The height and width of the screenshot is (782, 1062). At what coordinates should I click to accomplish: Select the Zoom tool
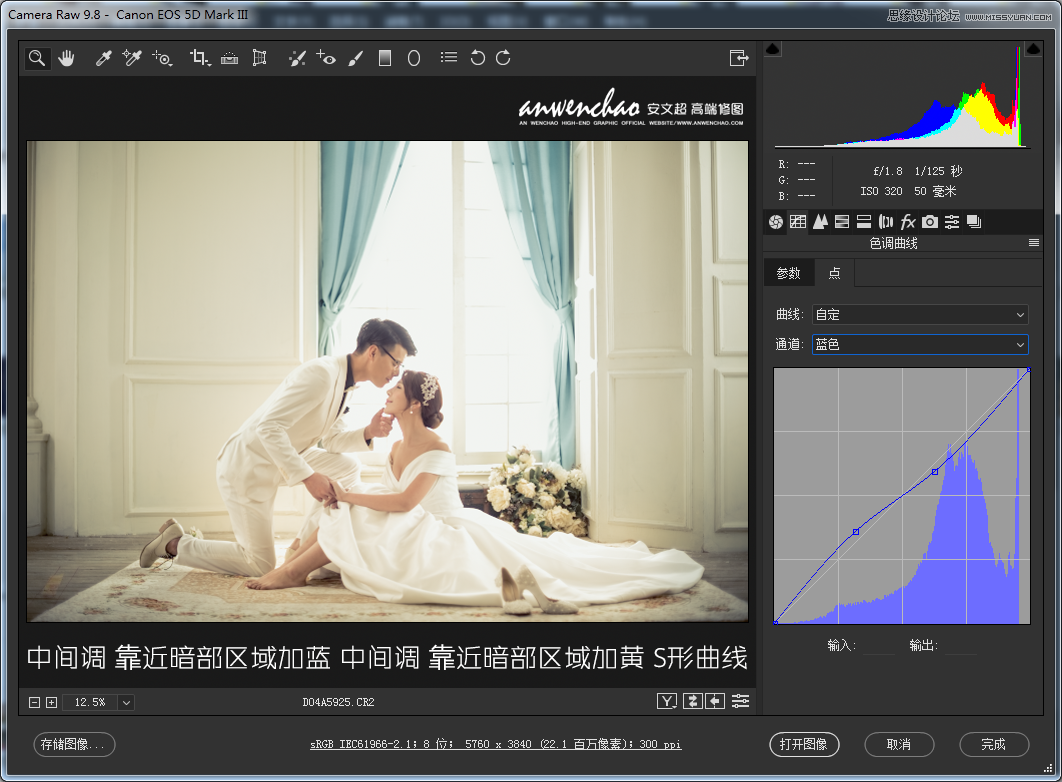coord(36,58)
